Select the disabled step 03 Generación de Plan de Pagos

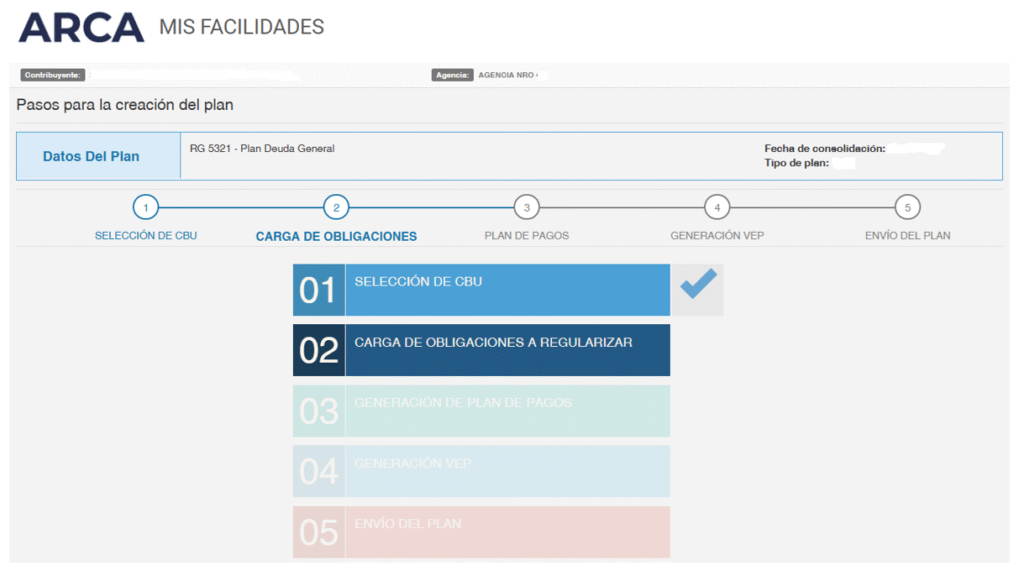(480, 410)
